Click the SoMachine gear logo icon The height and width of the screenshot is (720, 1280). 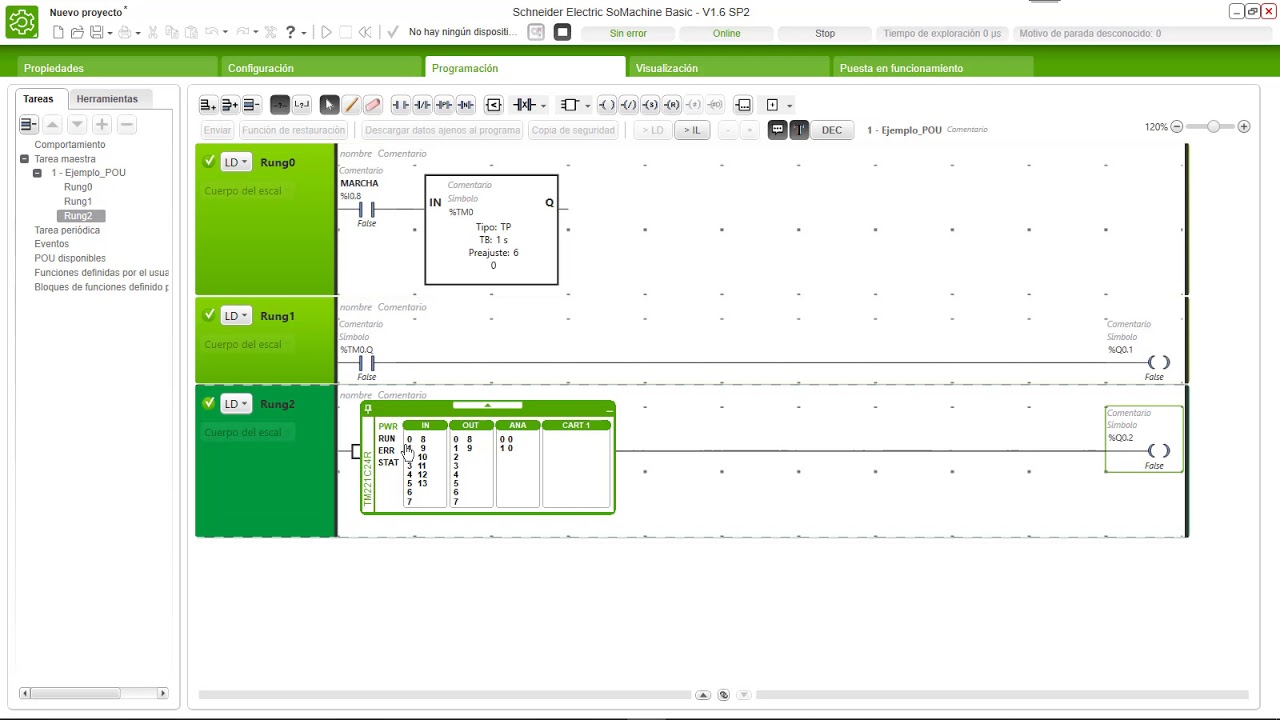[22, 22]
